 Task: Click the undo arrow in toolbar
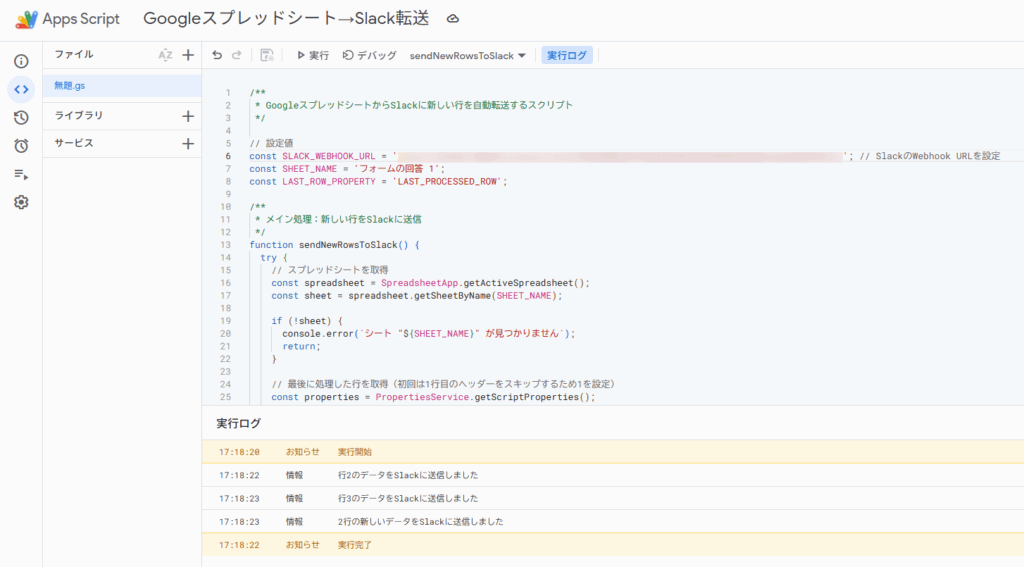[x=217, y=56]
